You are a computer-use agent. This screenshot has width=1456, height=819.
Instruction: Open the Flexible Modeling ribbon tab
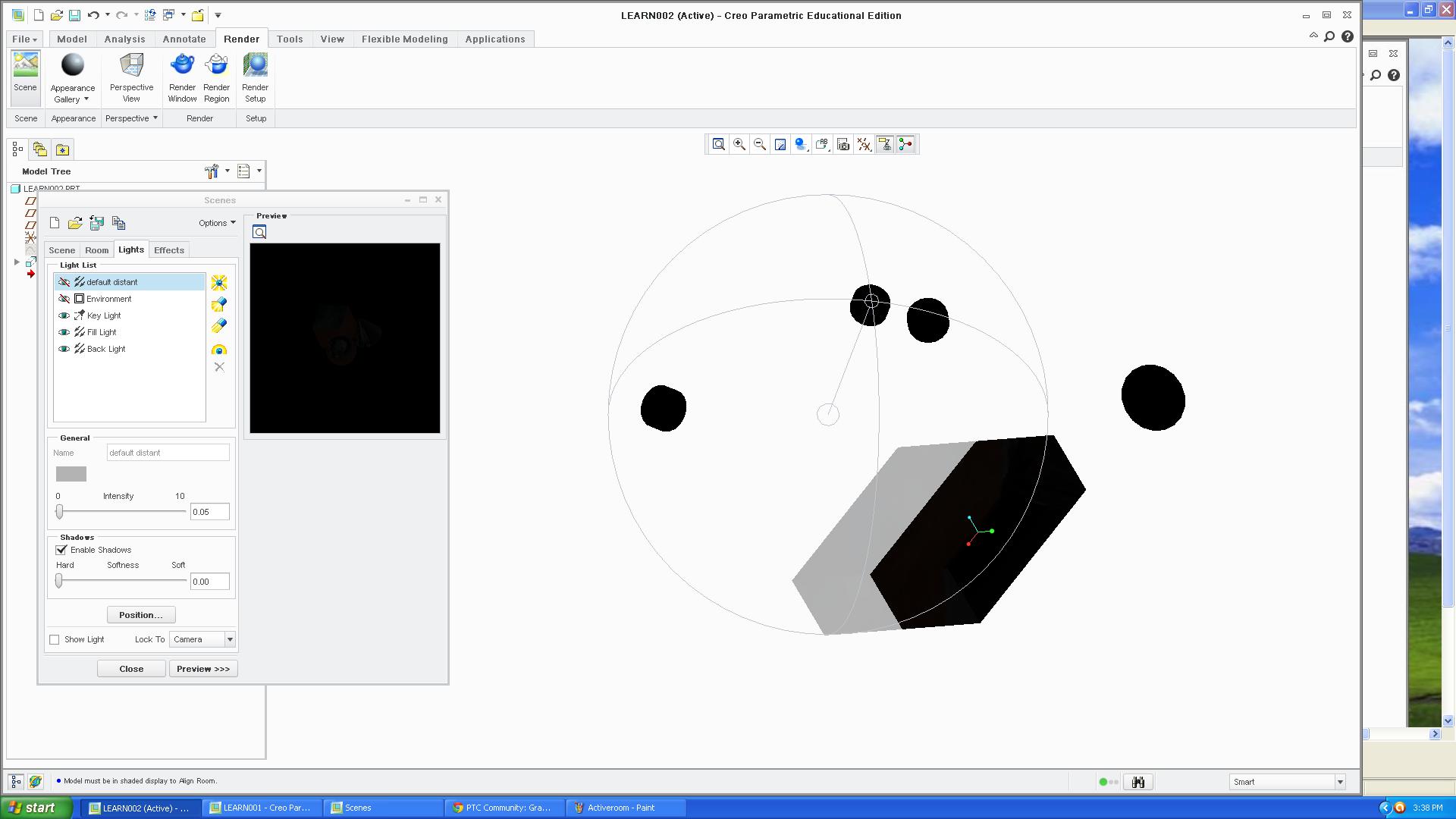404,39
